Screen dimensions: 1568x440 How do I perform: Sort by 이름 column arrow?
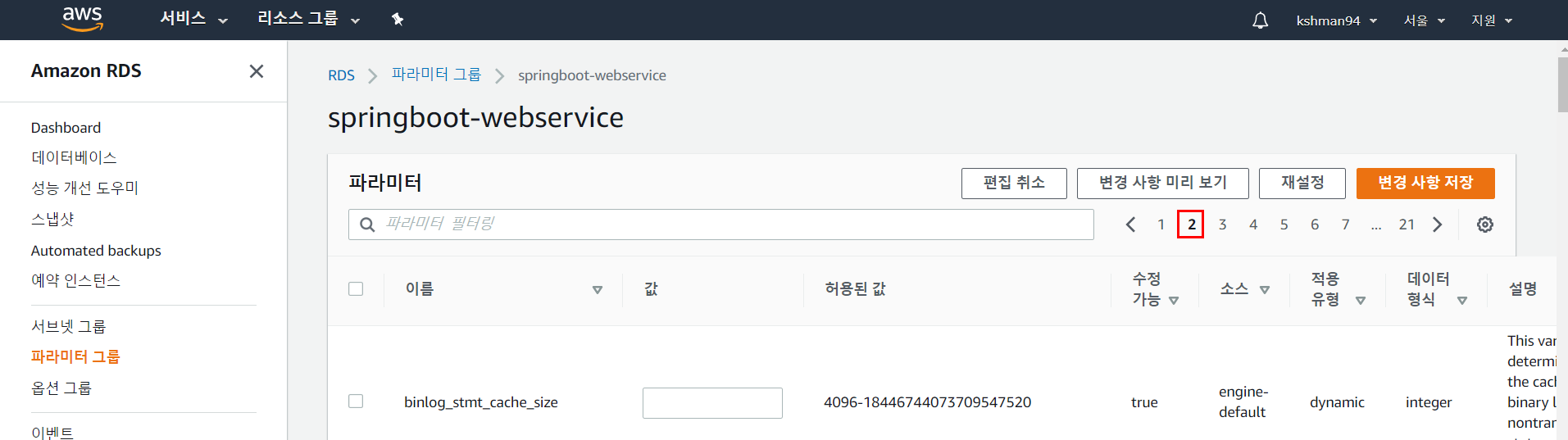click(597, 289)
